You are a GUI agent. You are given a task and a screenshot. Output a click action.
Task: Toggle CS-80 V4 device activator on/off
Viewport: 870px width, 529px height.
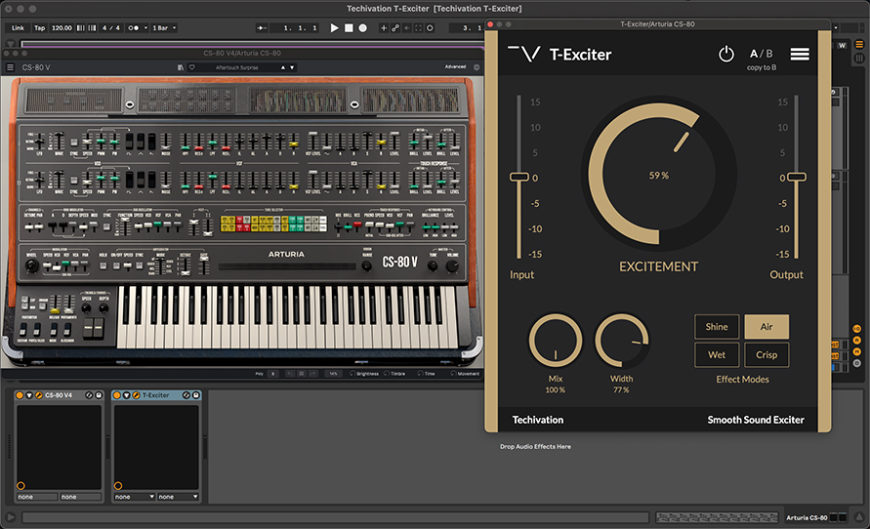pyautogui.click(x=19, y=395)
